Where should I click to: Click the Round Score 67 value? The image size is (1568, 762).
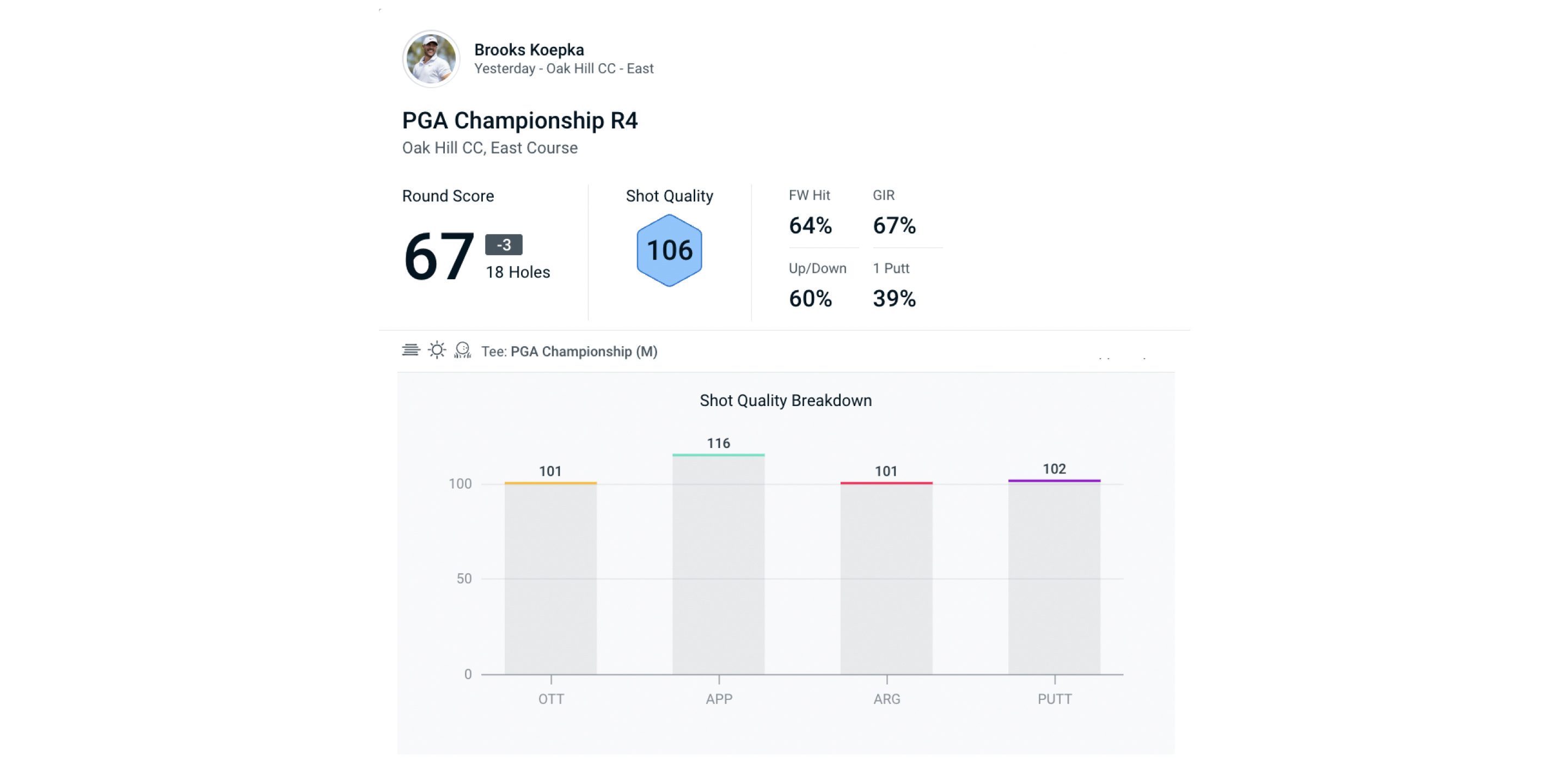438,257
